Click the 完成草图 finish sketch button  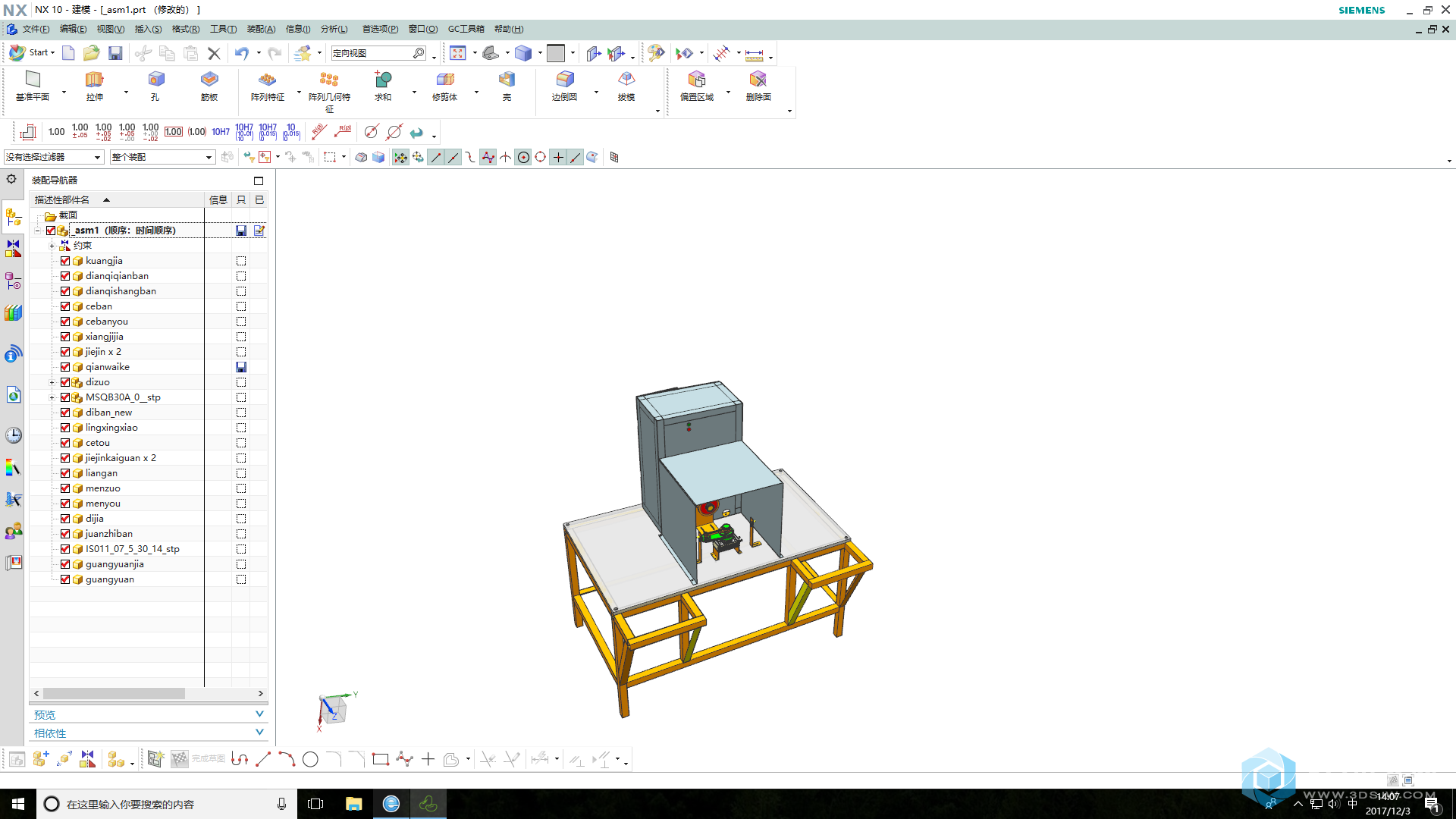point(198,759)
